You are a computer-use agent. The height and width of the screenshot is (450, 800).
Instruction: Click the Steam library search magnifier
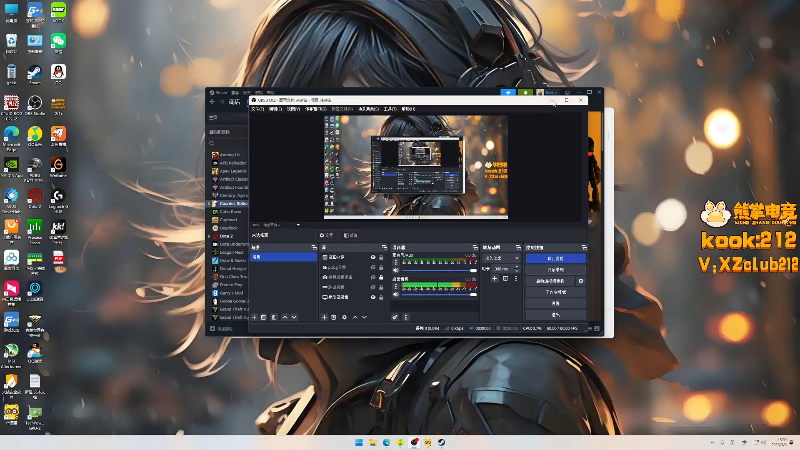[212, 143]
